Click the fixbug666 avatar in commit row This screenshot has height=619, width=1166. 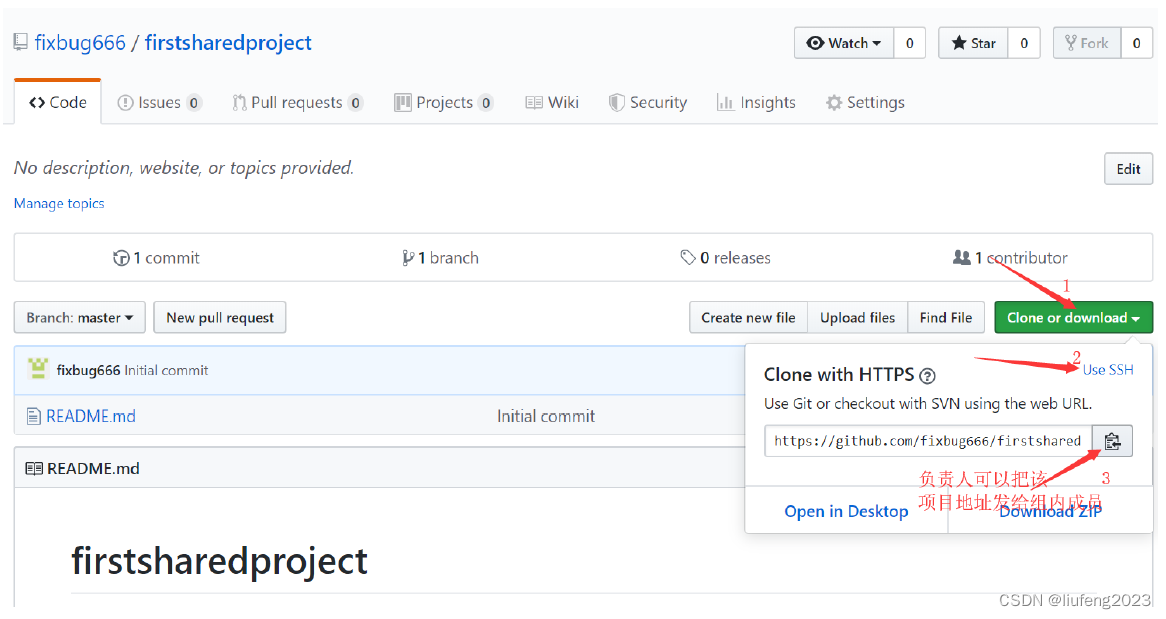38,368
